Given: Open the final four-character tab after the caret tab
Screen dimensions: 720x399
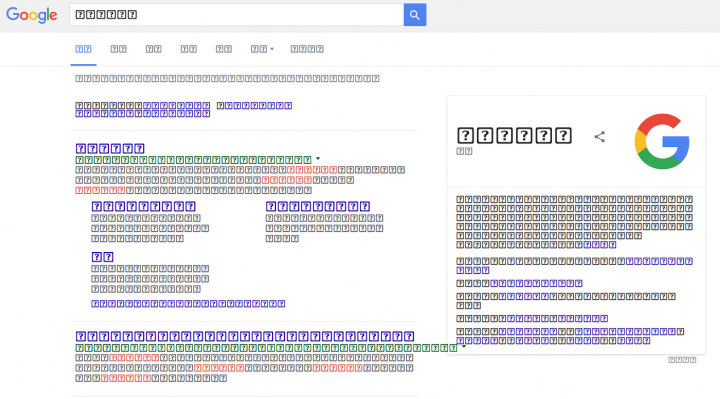Looking at the screenshot, I should 307,49.
